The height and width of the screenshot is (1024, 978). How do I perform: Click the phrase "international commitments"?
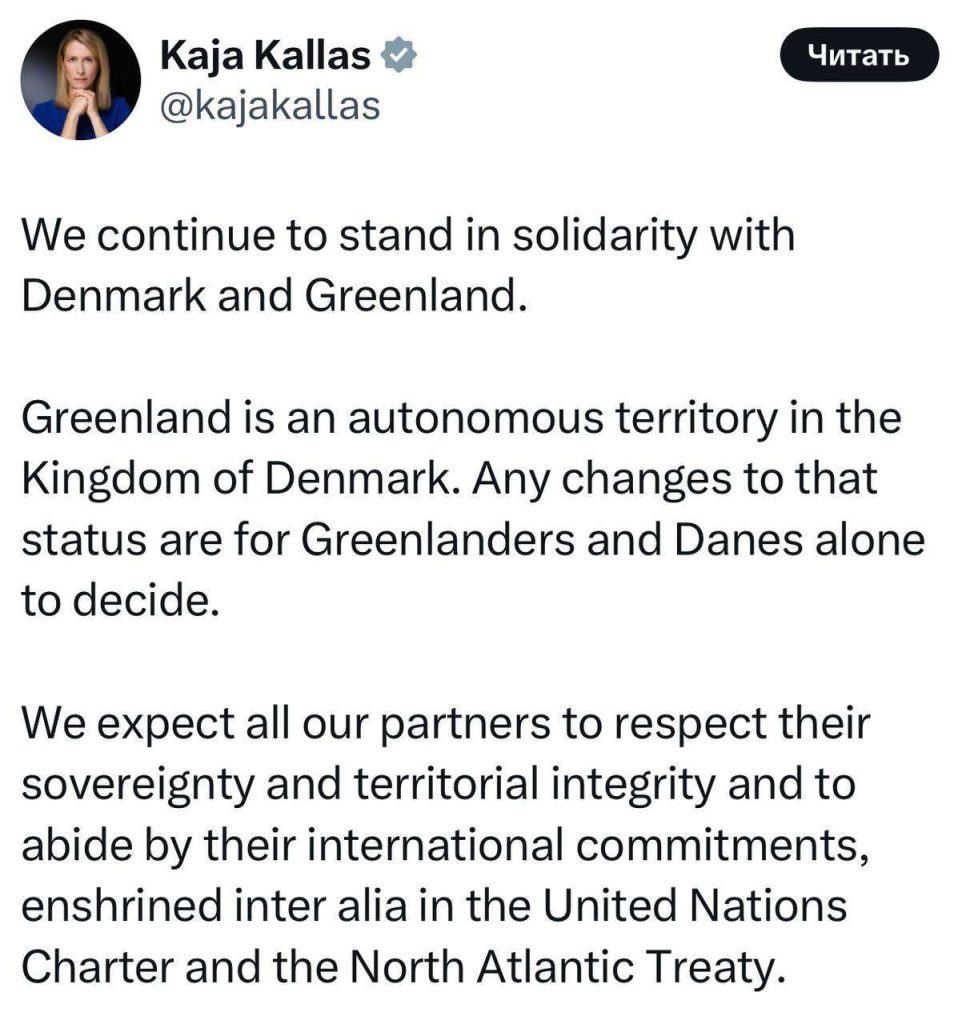click(x=575, y=845)
